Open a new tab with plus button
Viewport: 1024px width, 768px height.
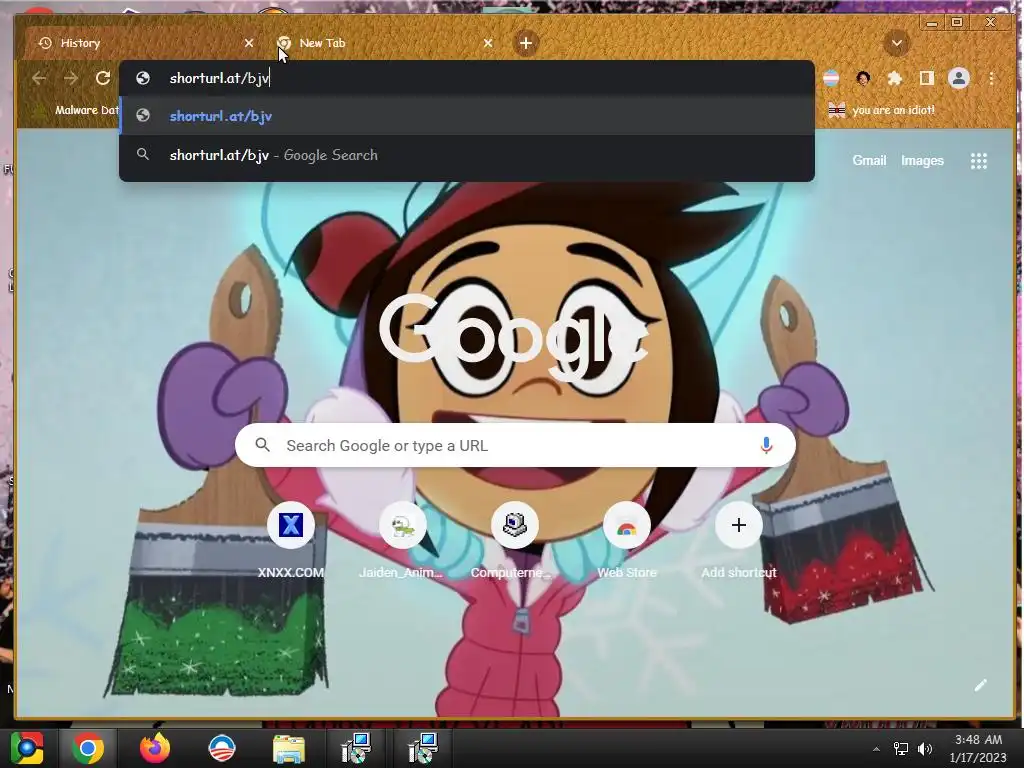tap(526, 43)
